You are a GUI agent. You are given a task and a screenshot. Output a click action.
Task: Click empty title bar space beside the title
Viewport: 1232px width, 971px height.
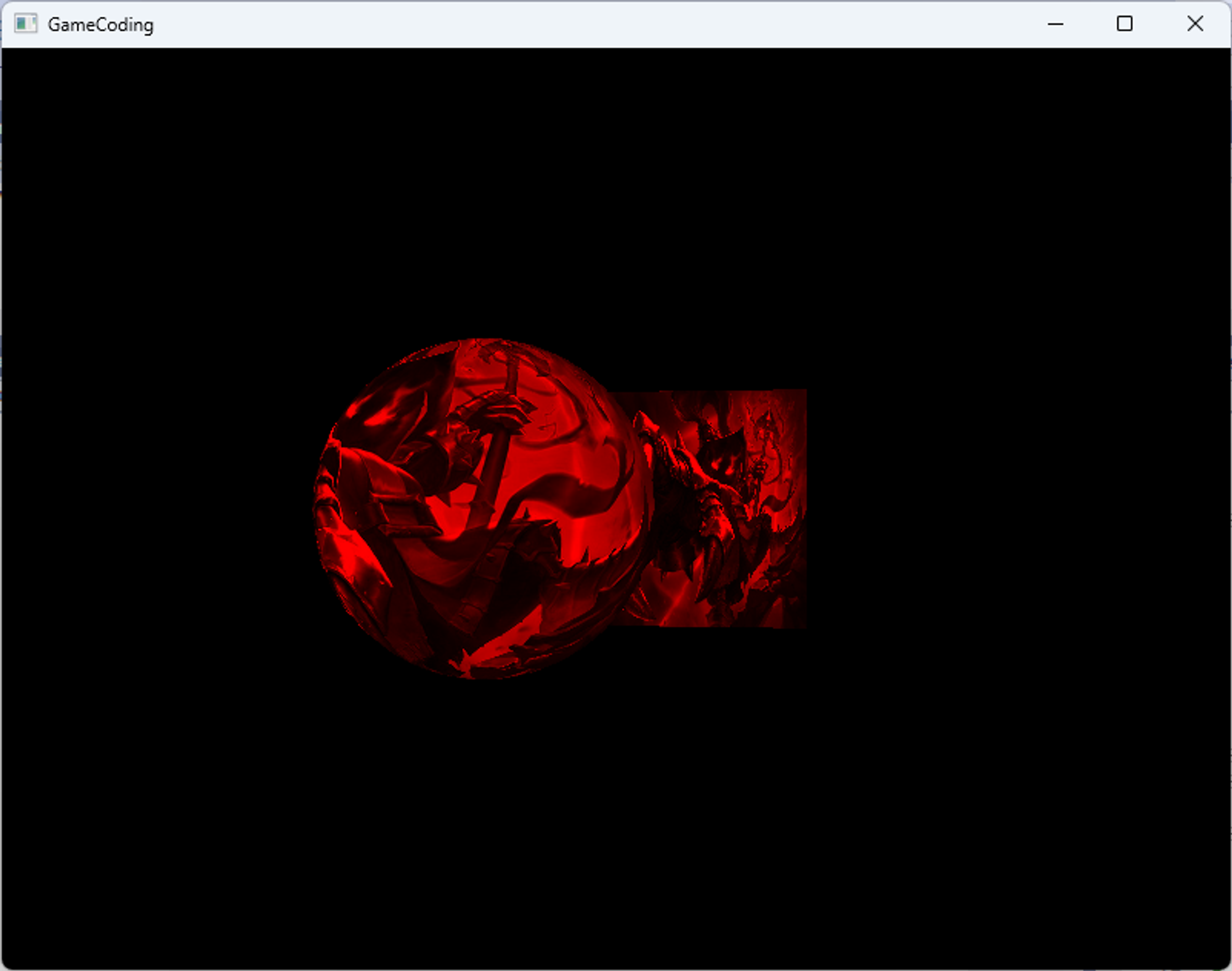[x=554, y=24]
